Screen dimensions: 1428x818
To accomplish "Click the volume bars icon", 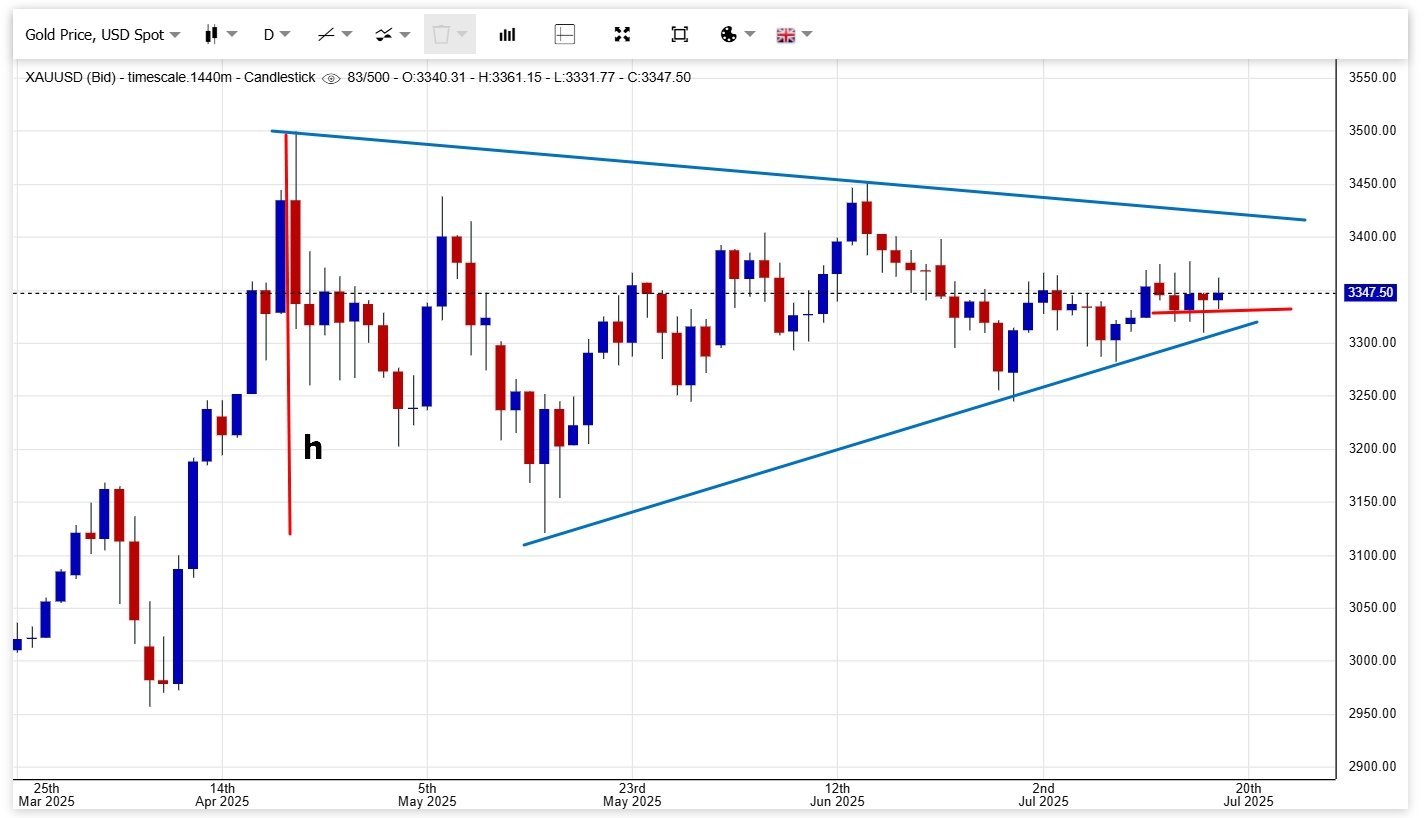I will pos(508,34).
